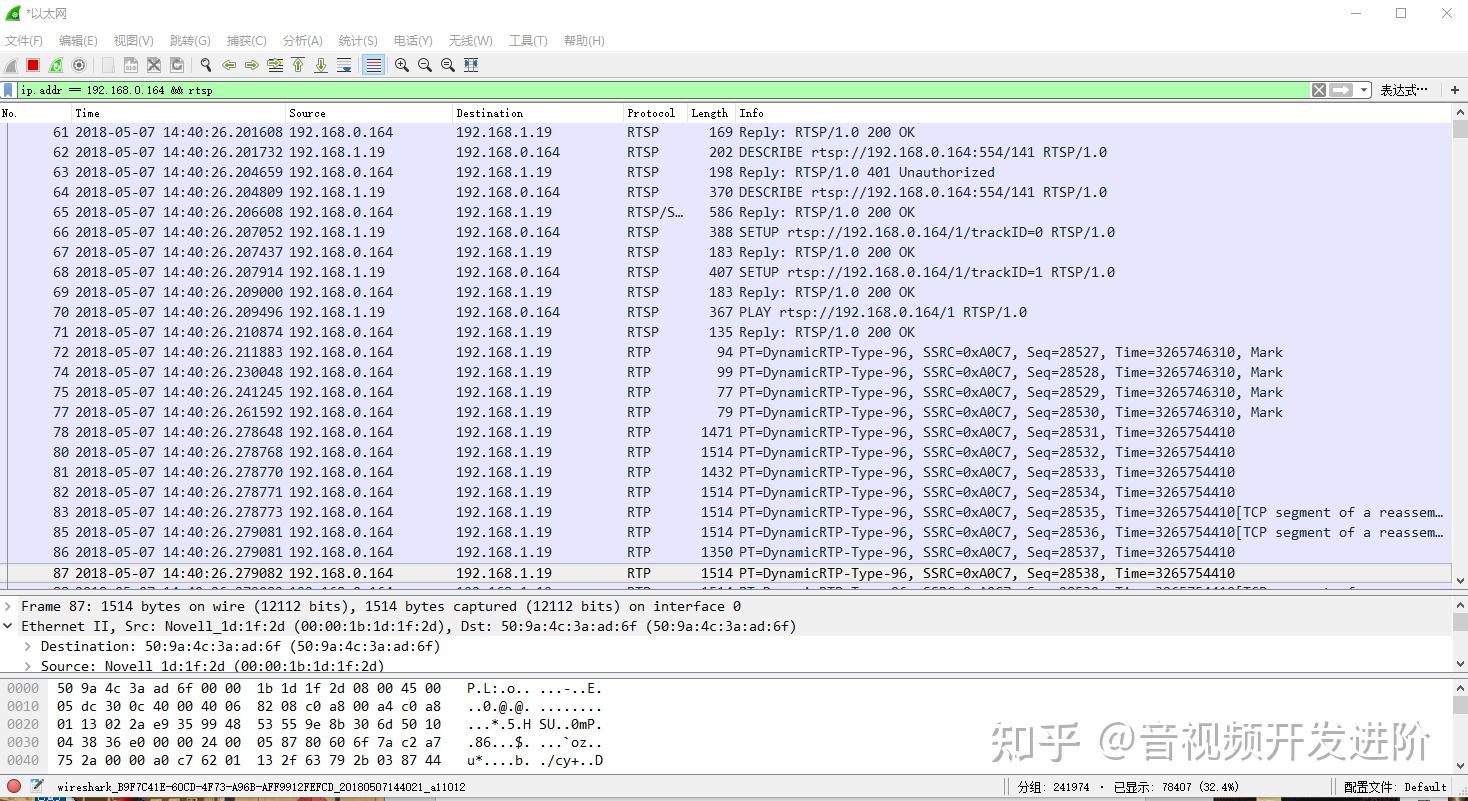Open the find packet tool
Screen dimensions: 1468x801
[205, 65]
